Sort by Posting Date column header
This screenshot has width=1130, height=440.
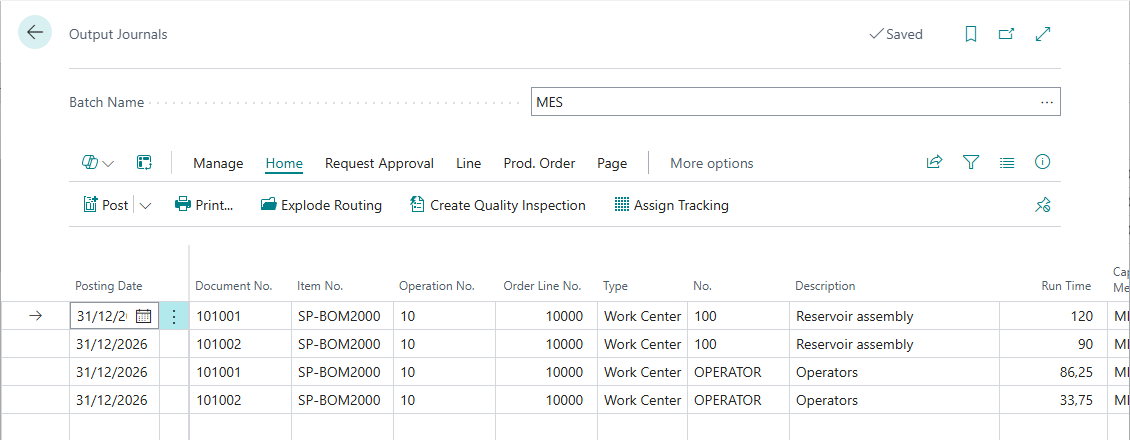[x=109, y=286]
